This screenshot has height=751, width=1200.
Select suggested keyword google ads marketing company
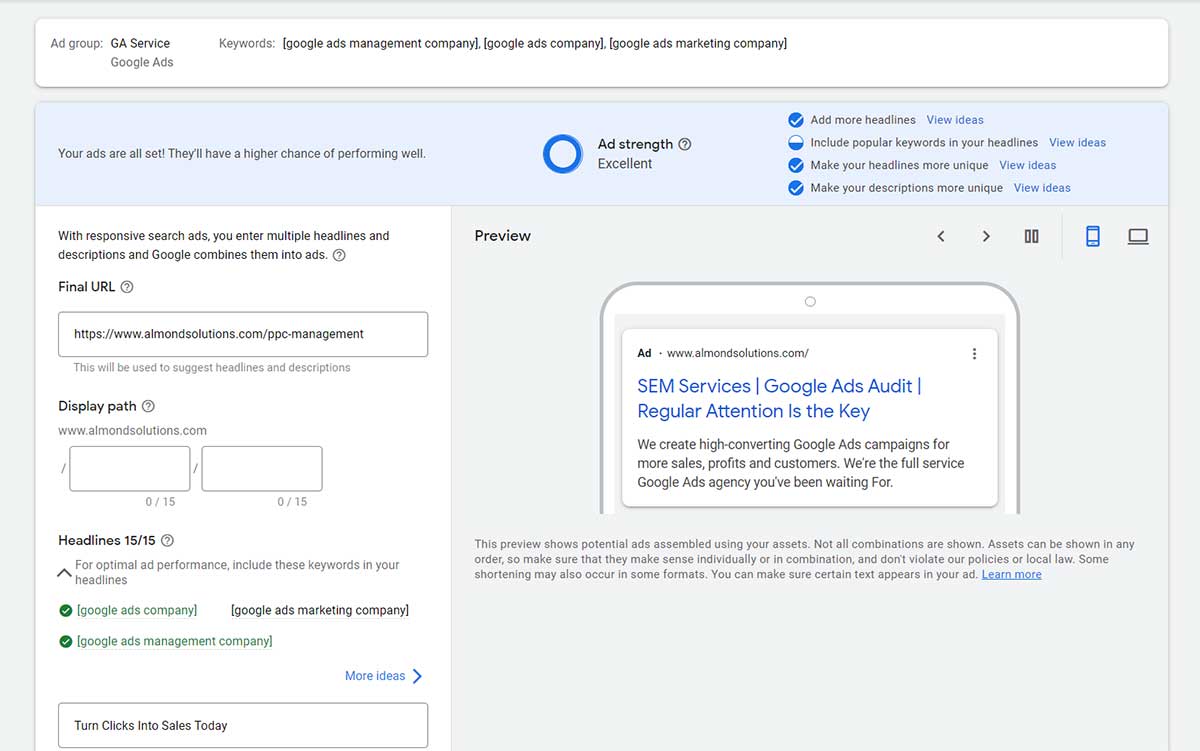coord(320,610)
